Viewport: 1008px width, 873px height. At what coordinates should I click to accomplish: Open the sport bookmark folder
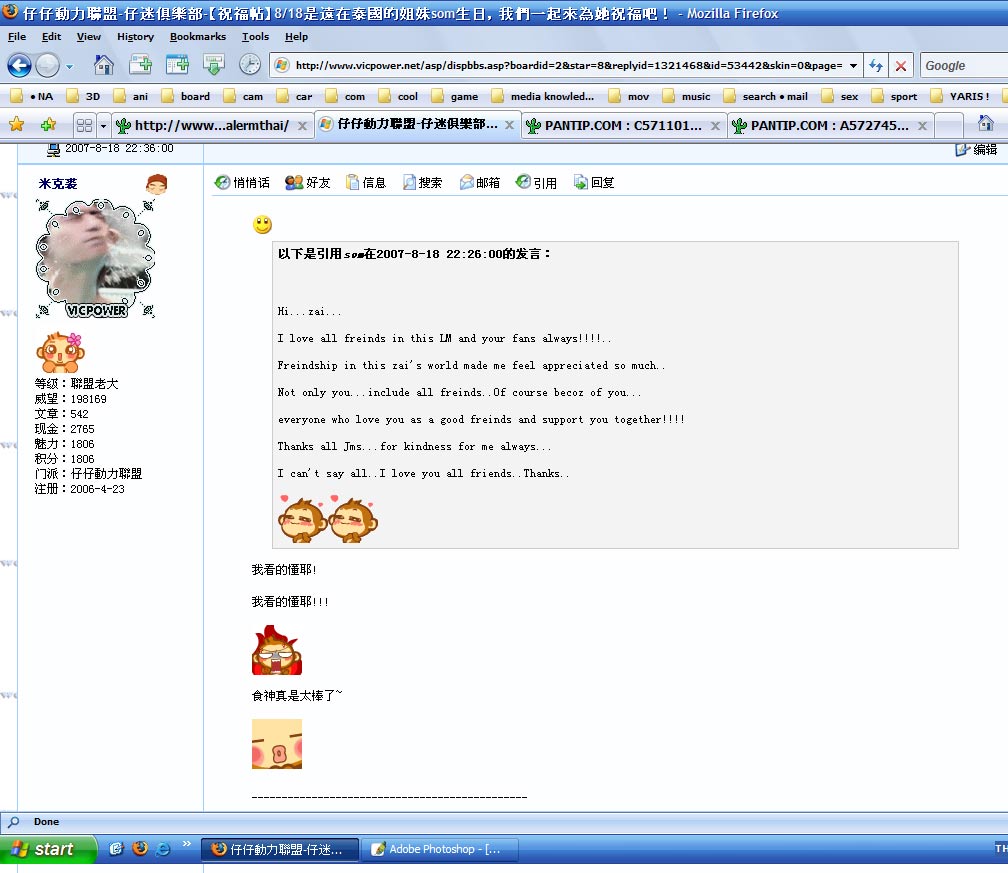pos(894,96)
